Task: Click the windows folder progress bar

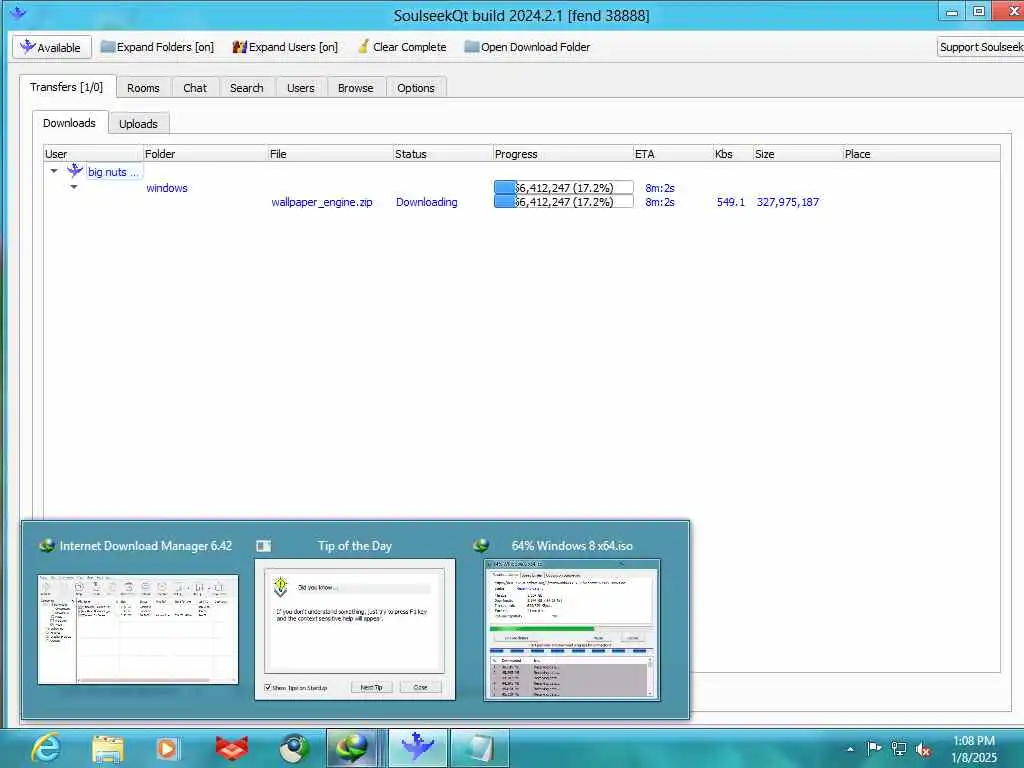Action: point(564,187)
